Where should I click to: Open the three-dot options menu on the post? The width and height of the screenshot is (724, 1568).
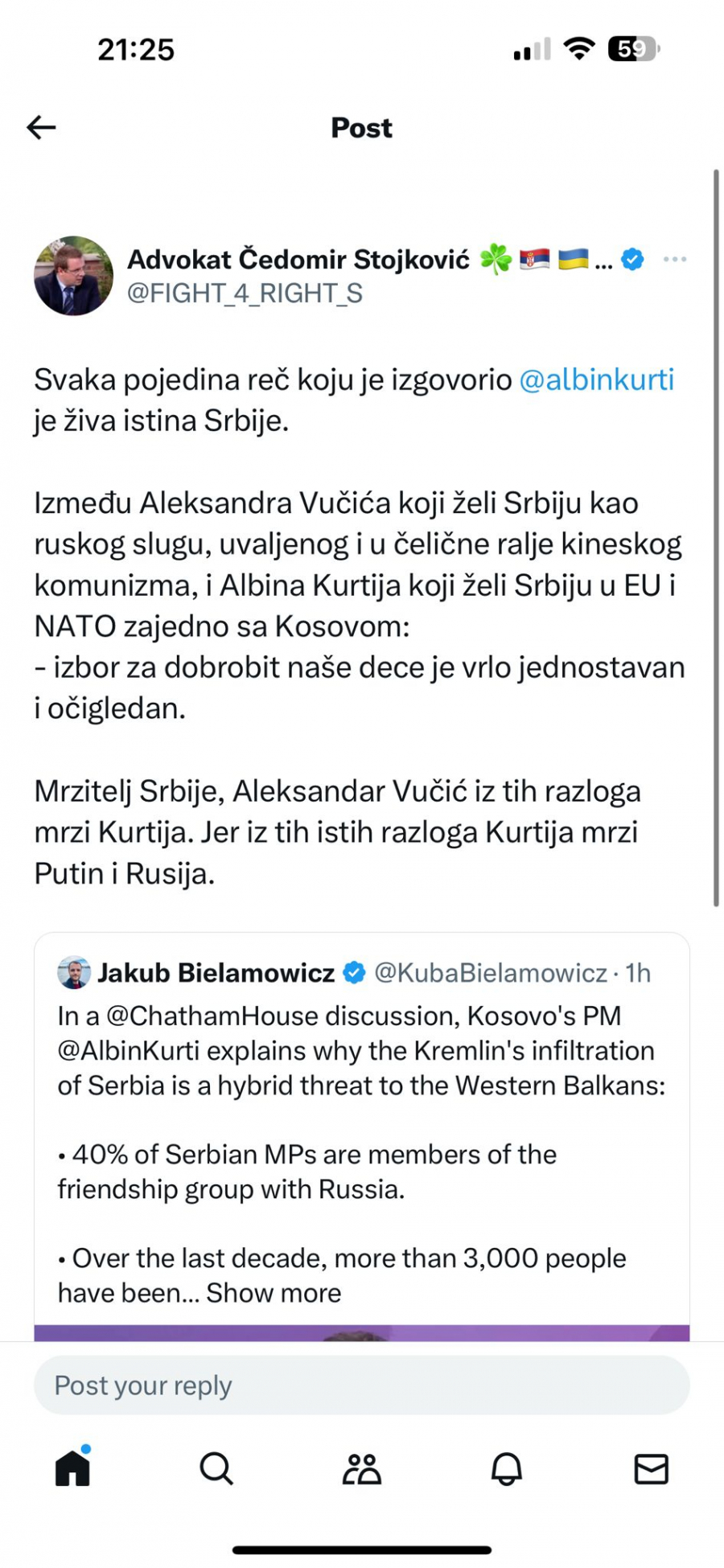coord(676,259)
